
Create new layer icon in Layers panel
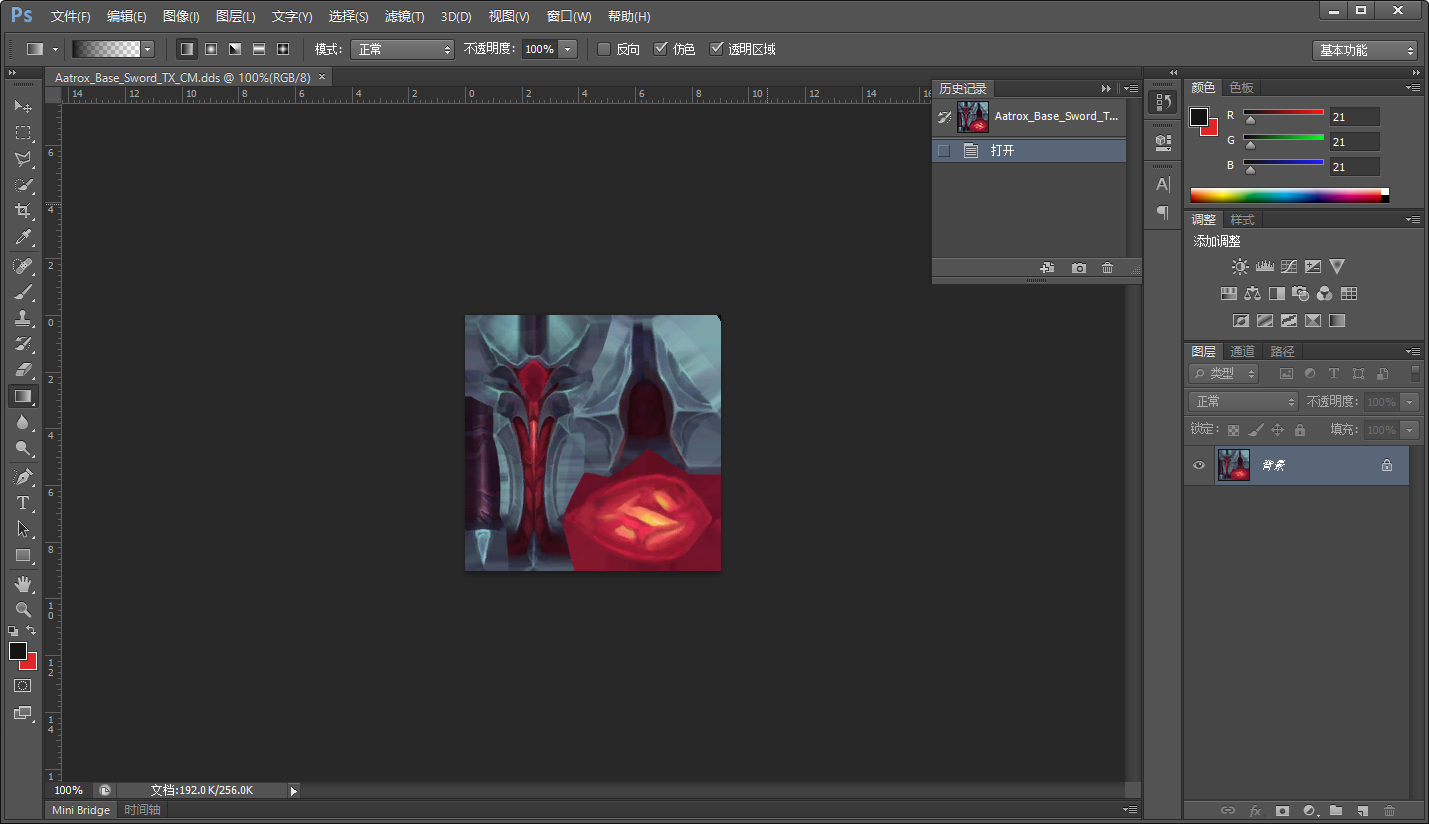(1362, 811)
